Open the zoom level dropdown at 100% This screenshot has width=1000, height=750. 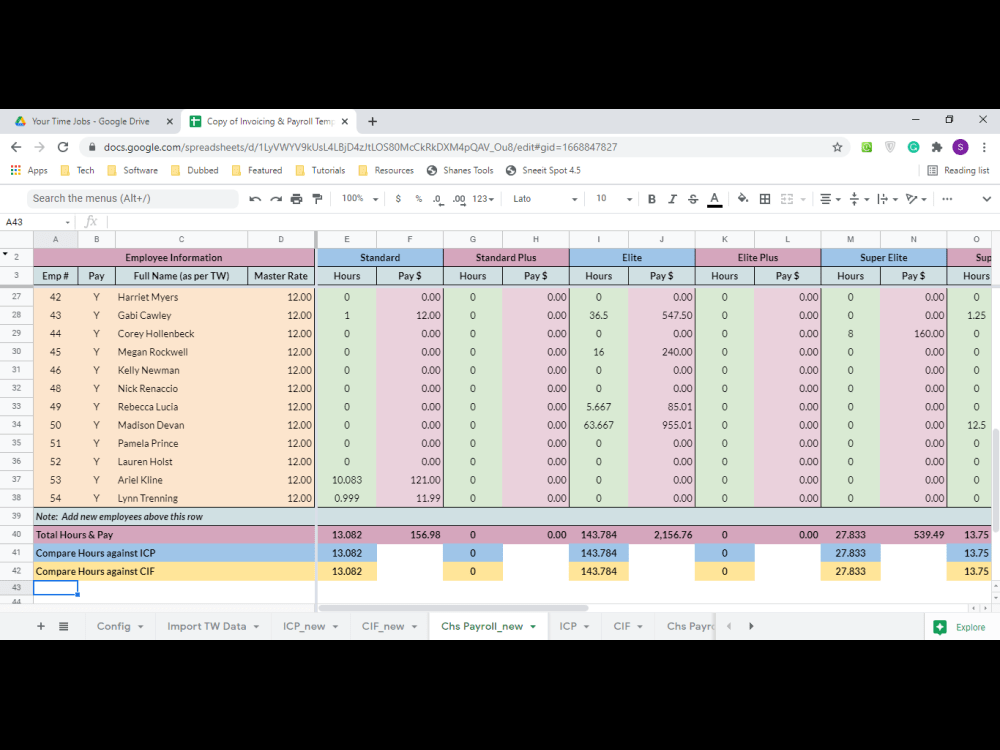click(x=360, y=199)
